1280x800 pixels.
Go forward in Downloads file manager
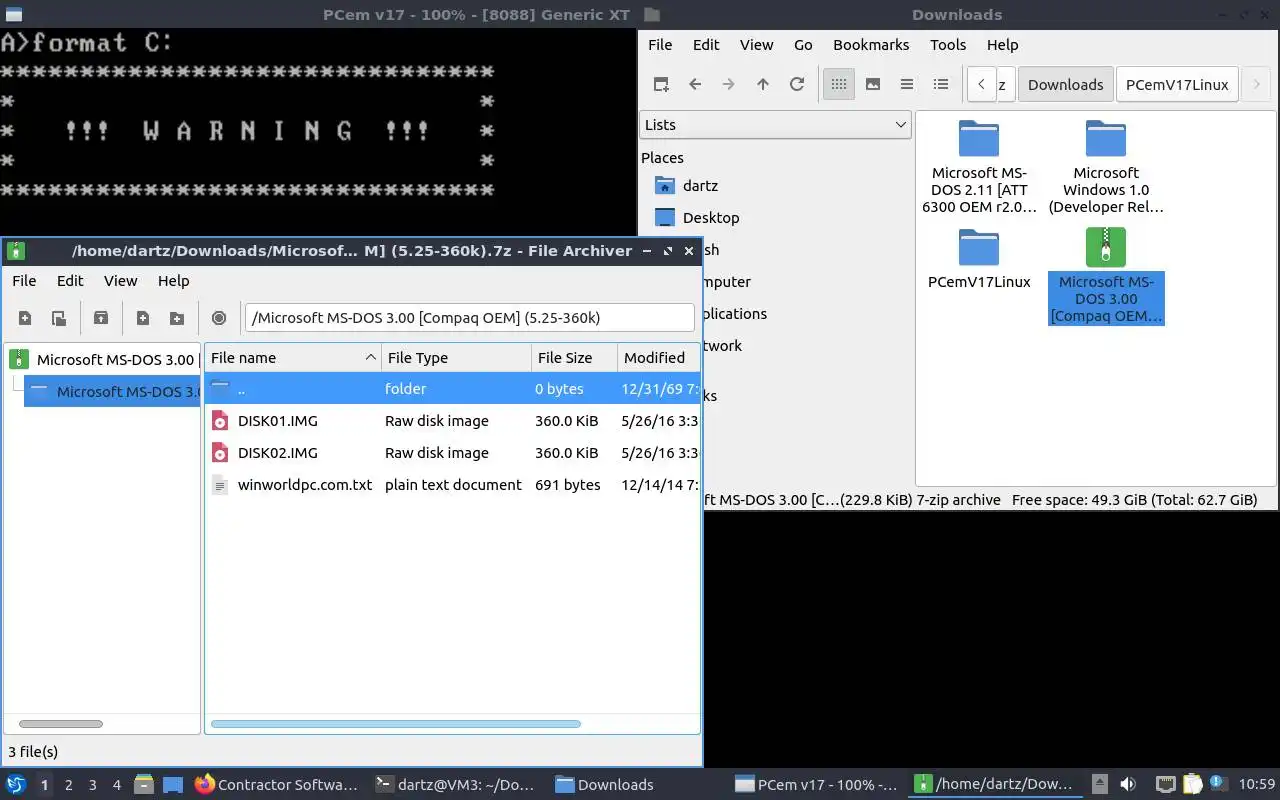(x=729, y=84)
